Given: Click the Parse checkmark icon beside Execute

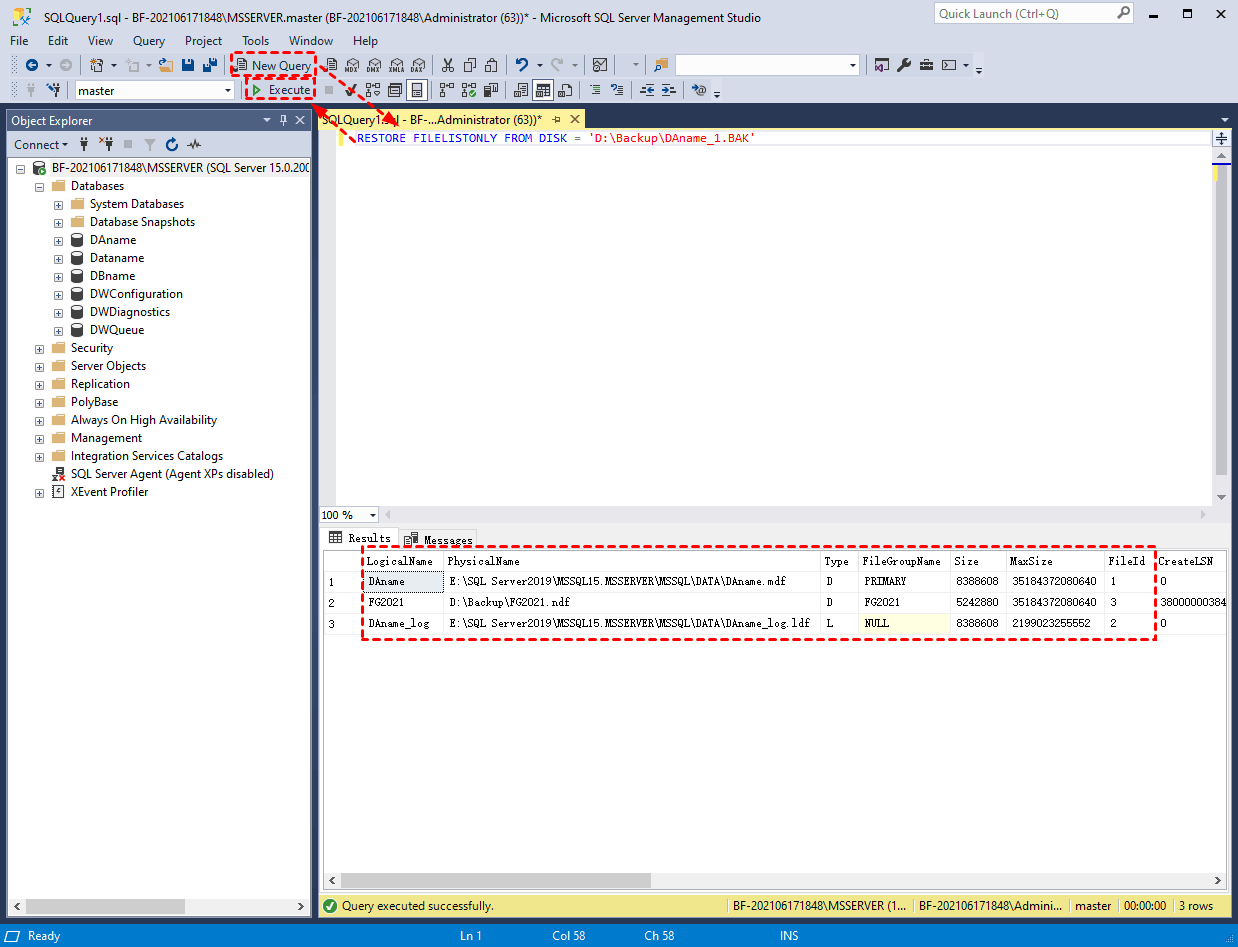Looking at the screenshot, I should 351,90.
